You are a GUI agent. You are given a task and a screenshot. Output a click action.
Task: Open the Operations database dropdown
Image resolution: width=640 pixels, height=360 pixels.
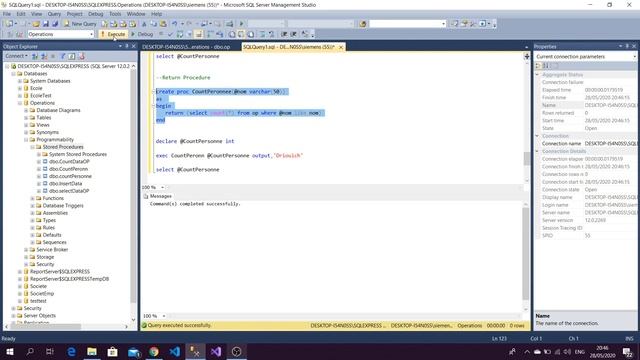coord(91,34)
